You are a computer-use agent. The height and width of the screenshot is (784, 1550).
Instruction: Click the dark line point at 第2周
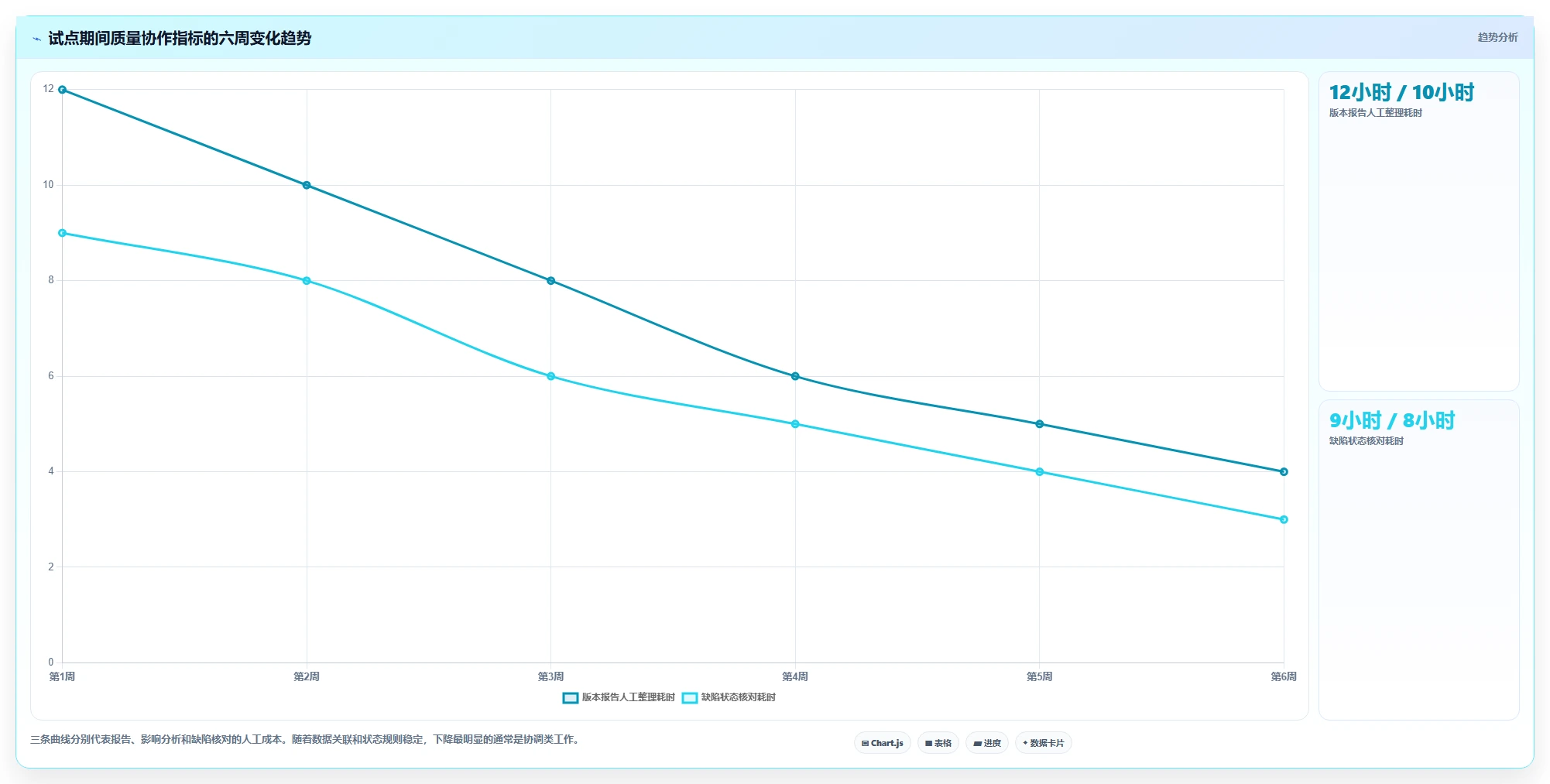307,185
